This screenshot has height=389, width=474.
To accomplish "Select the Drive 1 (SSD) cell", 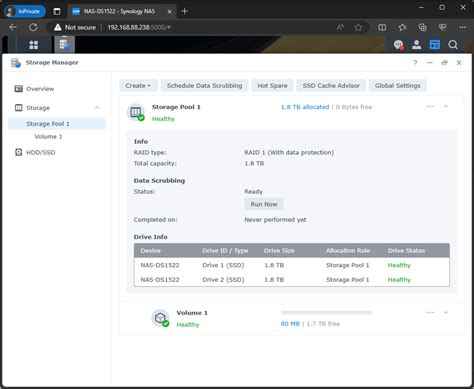I will pyautogui.click(x=223, y=265).
